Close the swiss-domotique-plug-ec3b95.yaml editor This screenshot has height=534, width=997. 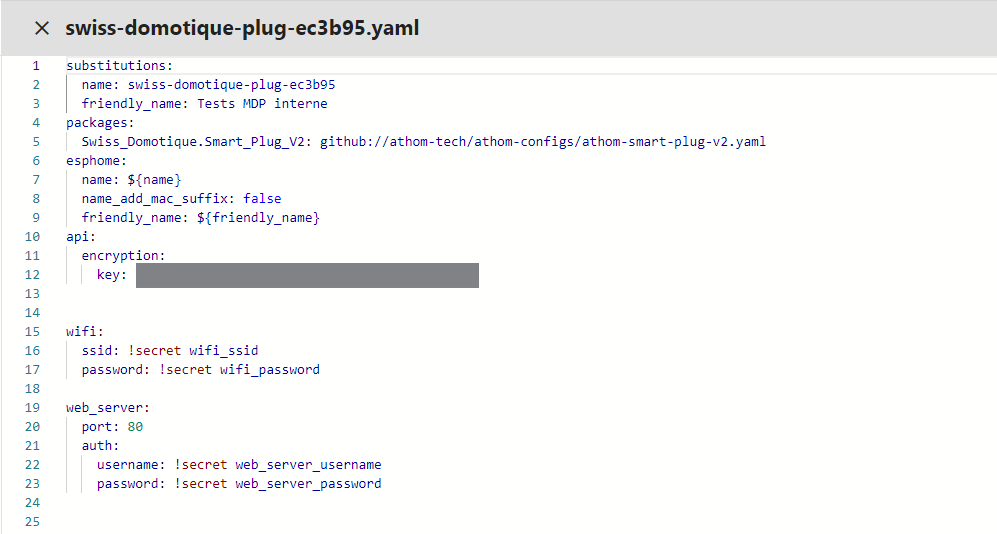point(42,28)
